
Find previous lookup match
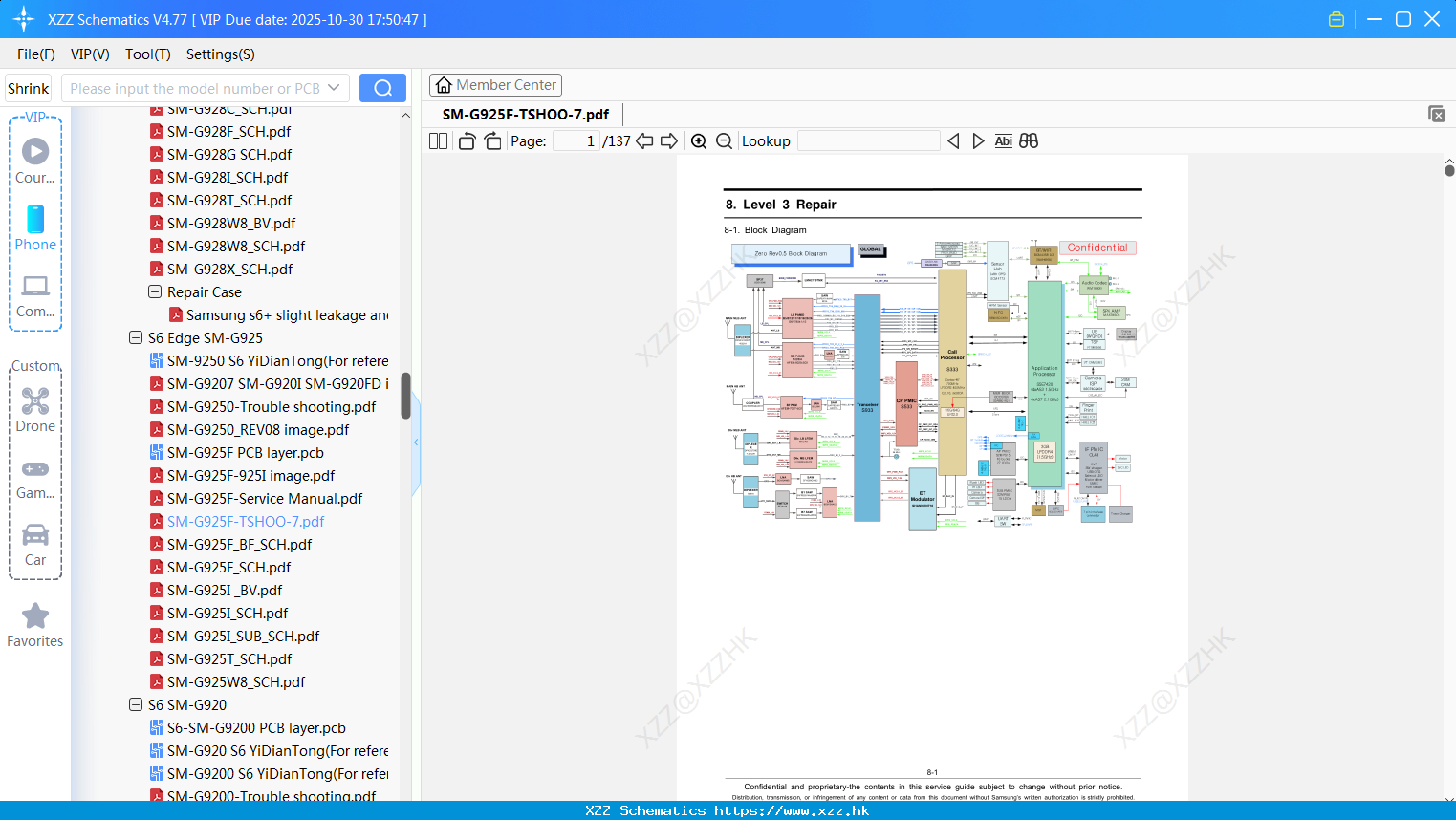coord(953,141)
